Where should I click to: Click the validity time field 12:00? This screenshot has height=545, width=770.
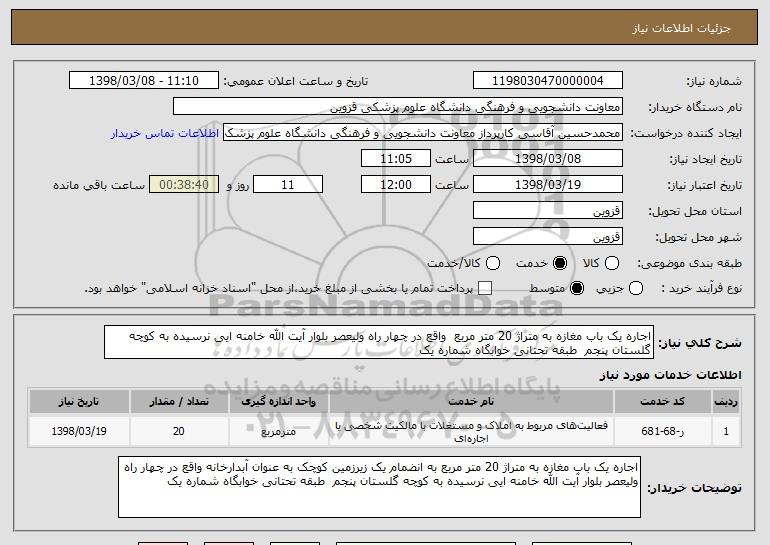click(396, 185)
